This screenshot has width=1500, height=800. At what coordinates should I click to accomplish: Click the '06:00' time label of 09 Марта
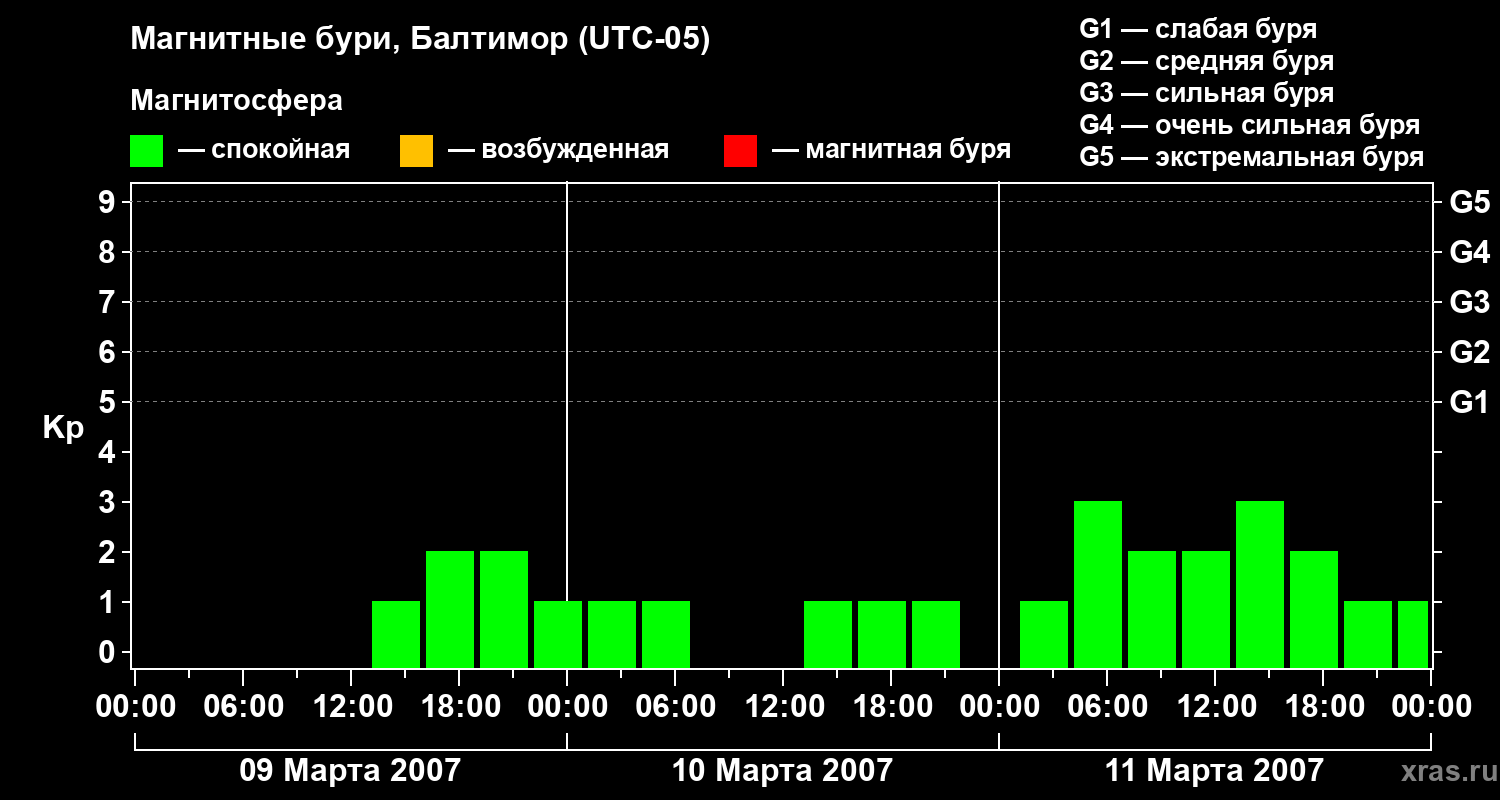[243, 706]
